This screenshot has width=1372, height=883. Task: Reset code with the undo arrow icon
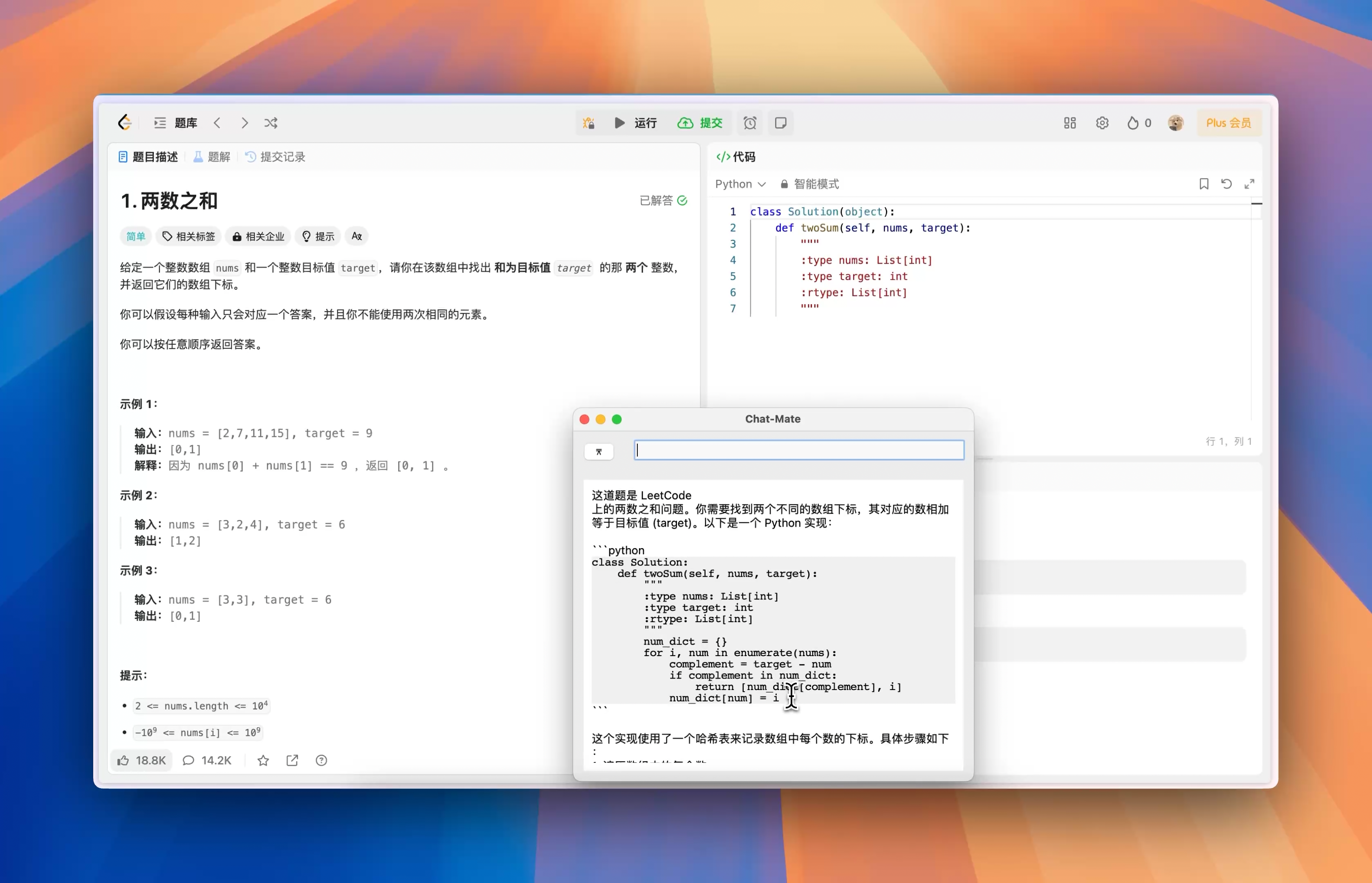(x=1226, y=184)
